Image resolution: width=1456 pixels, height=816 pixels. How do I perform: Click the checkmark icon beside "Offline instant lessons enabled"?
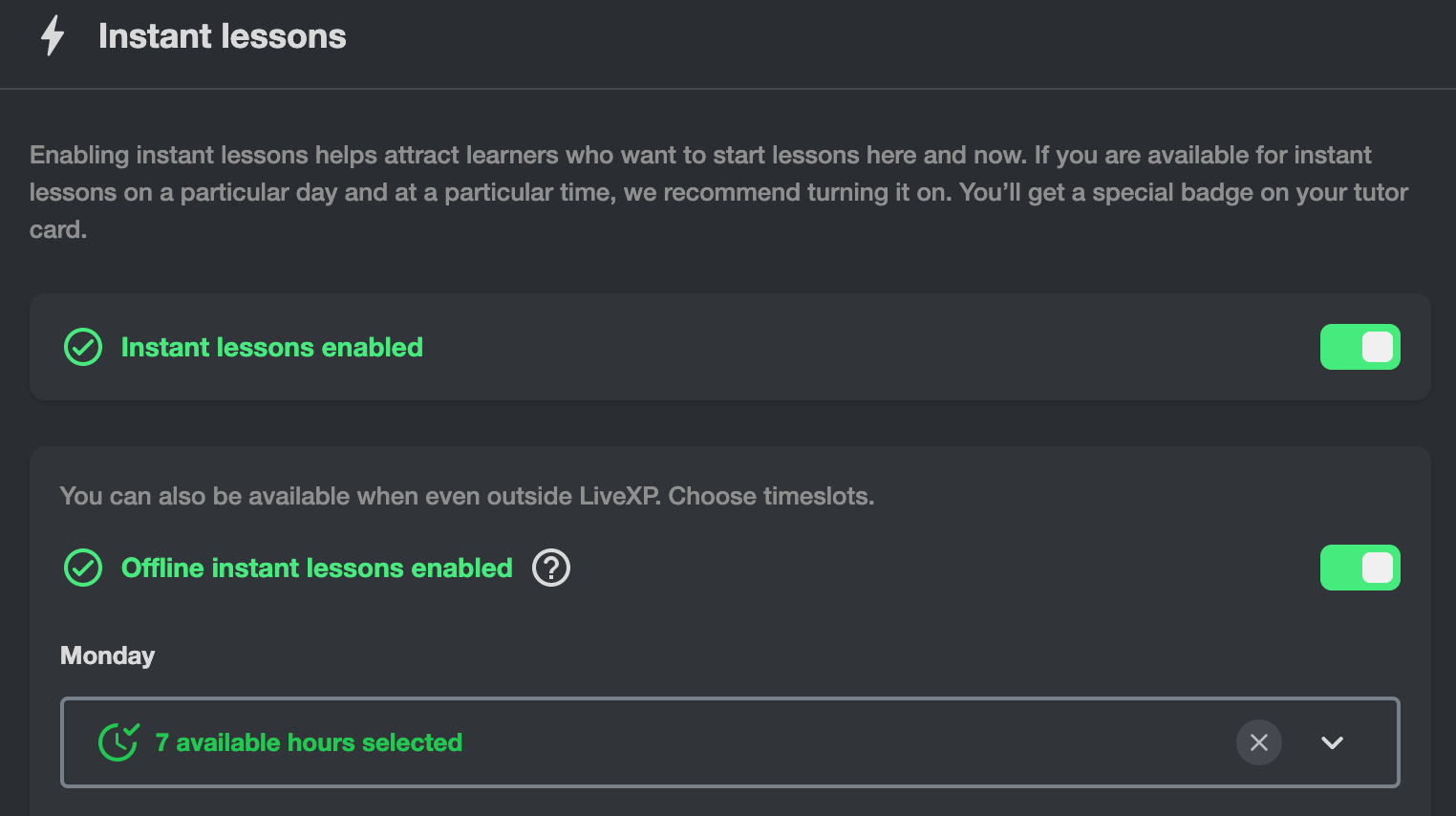pos(83,568)
